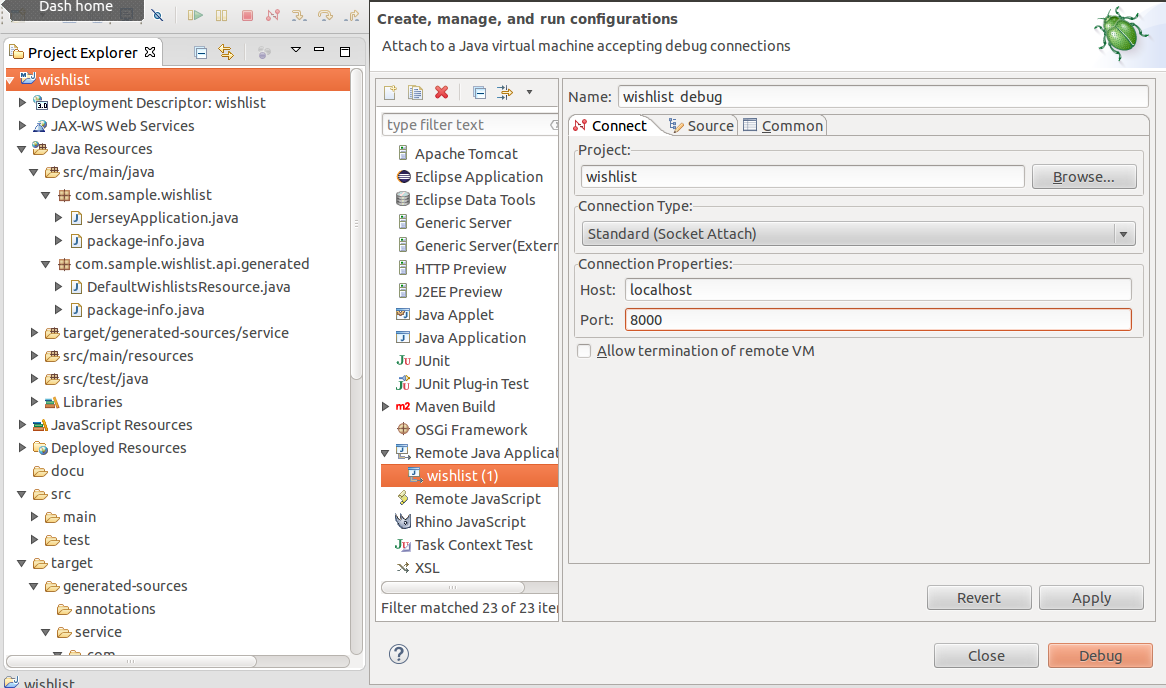Duplicate the selected launch configuration
This screenshot has width=1166, height=688.
coord(416,92)
